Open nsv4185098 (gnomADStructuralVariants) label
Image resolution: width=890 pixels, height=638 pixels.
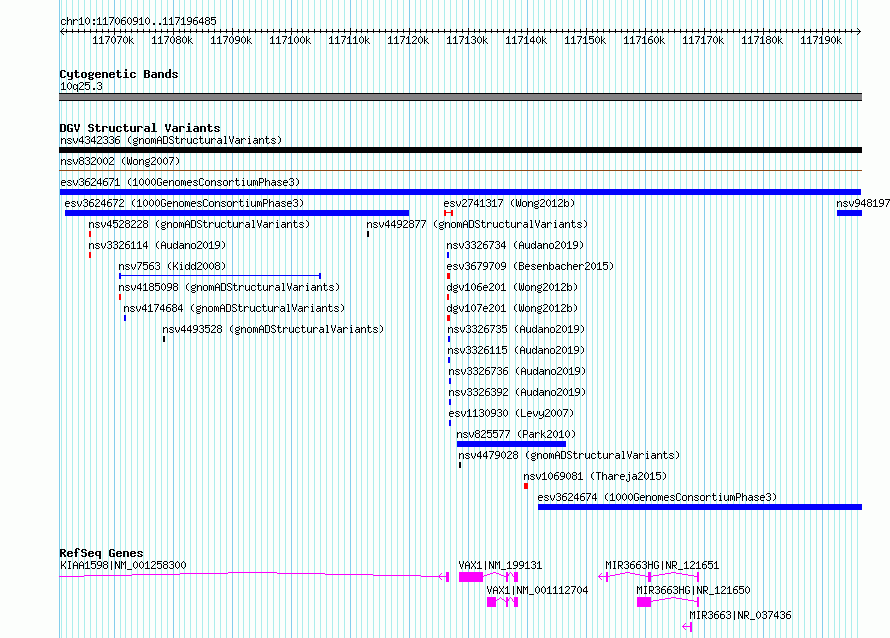point(229,287)
